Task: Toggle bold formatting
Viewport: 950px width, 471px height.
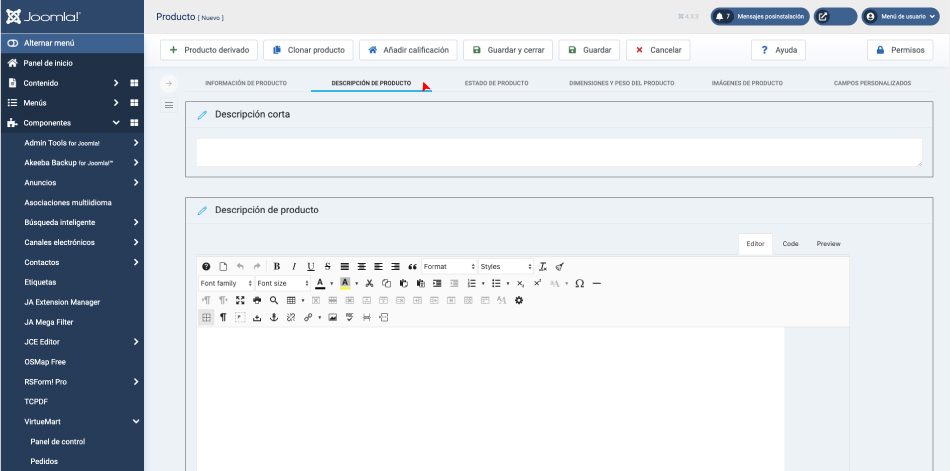Action: [x=277, y=267]
